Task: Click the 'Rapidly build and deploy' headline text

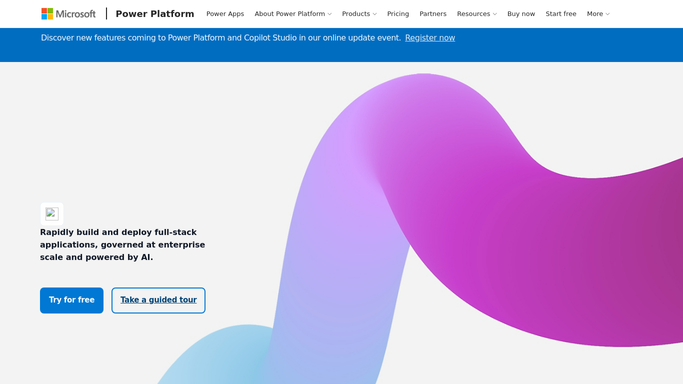Action: coord(122,245)
